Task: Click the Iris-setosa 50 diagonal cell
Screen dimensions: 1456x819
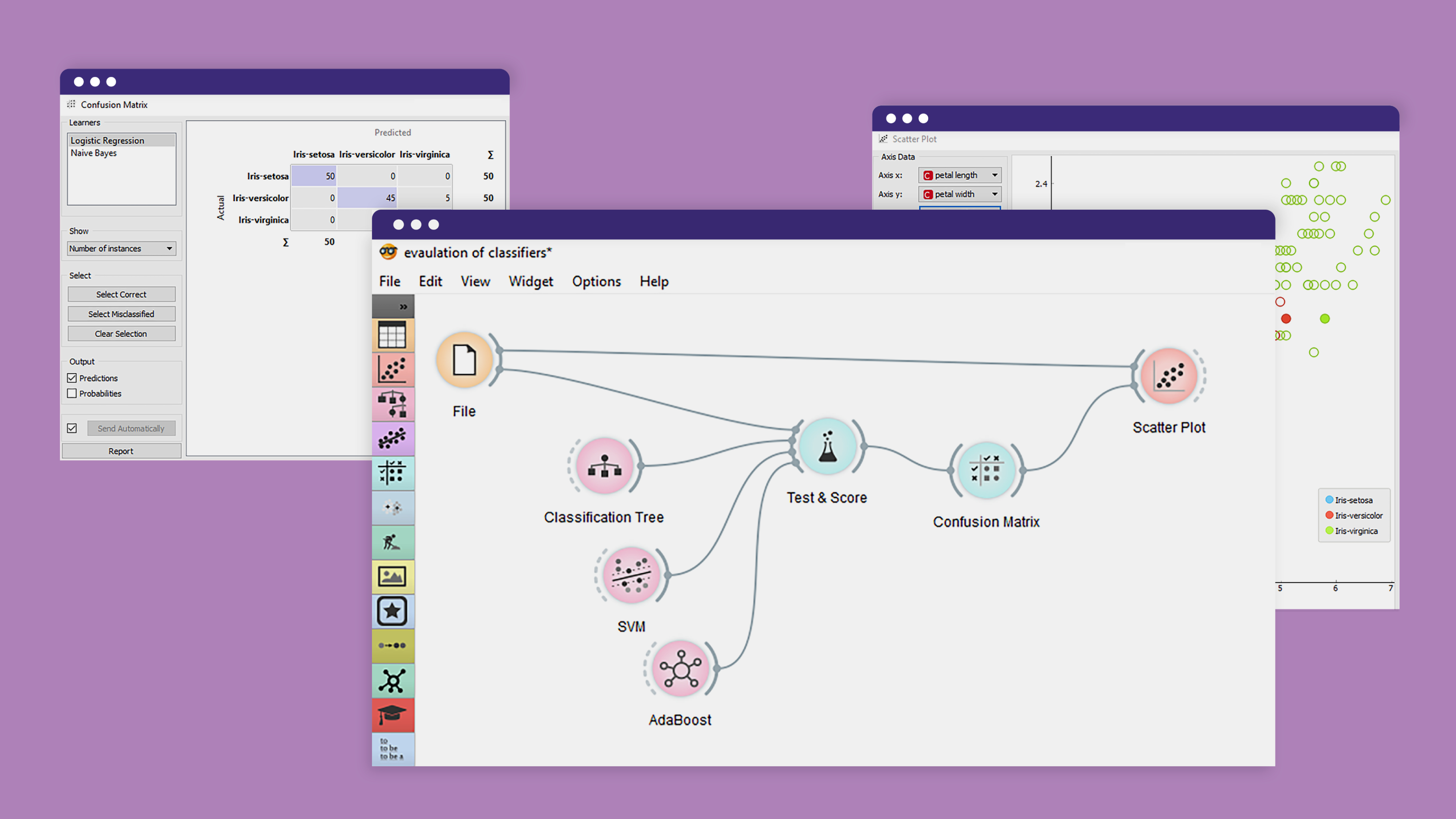Action: 314,176
